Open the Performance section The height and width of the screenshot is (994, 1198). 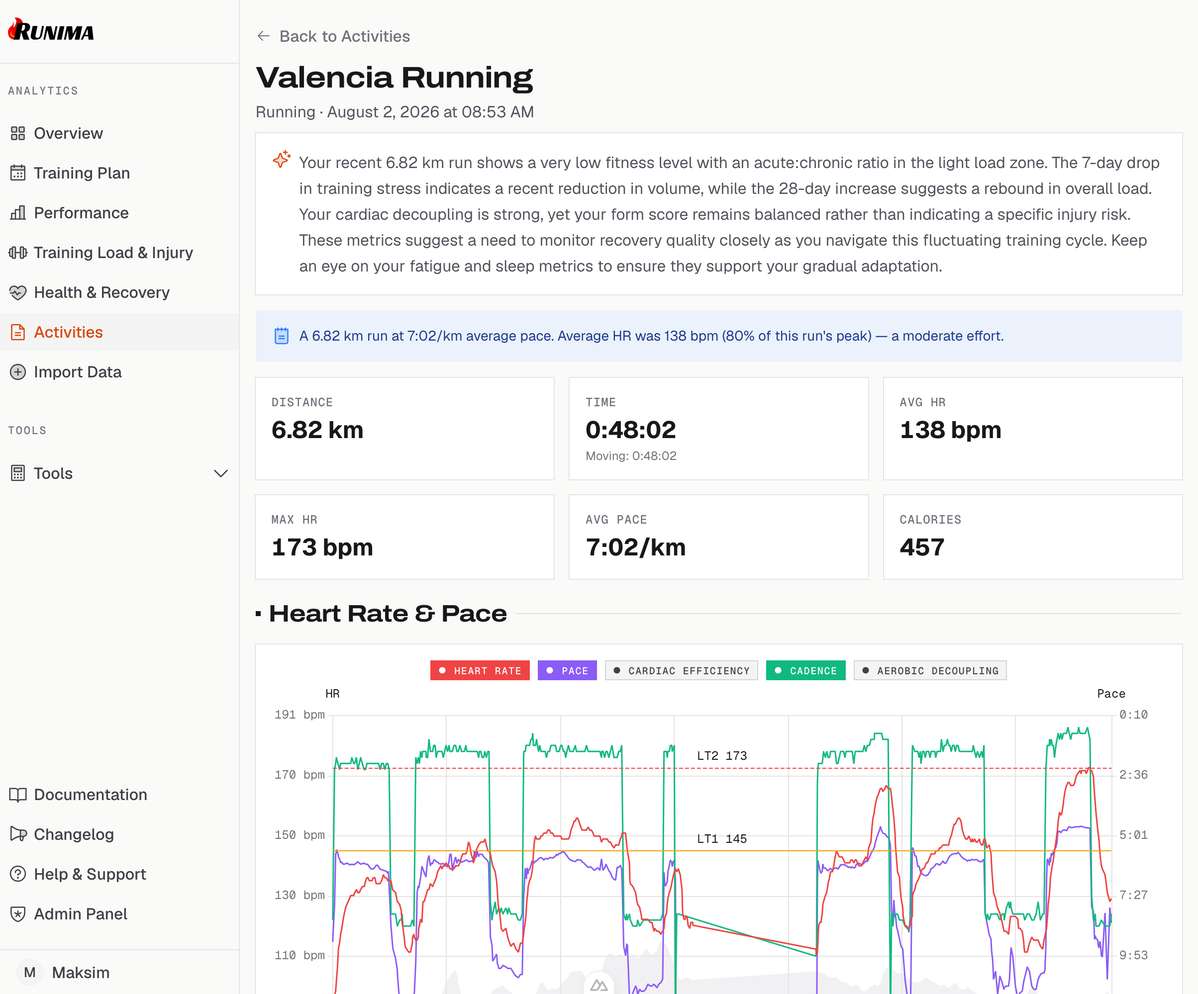click(119, 213)
